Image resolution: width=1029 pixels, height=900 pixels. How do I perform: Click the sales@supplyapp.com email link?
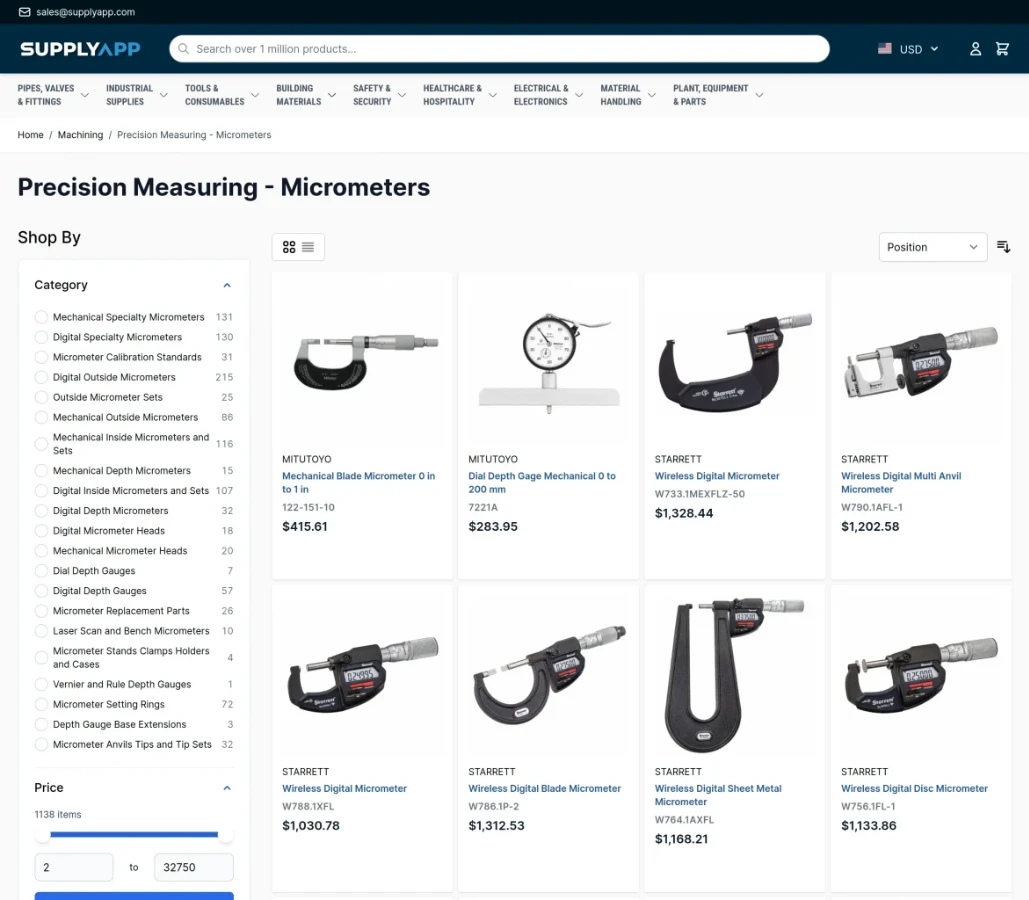click(x=85, y=12)
